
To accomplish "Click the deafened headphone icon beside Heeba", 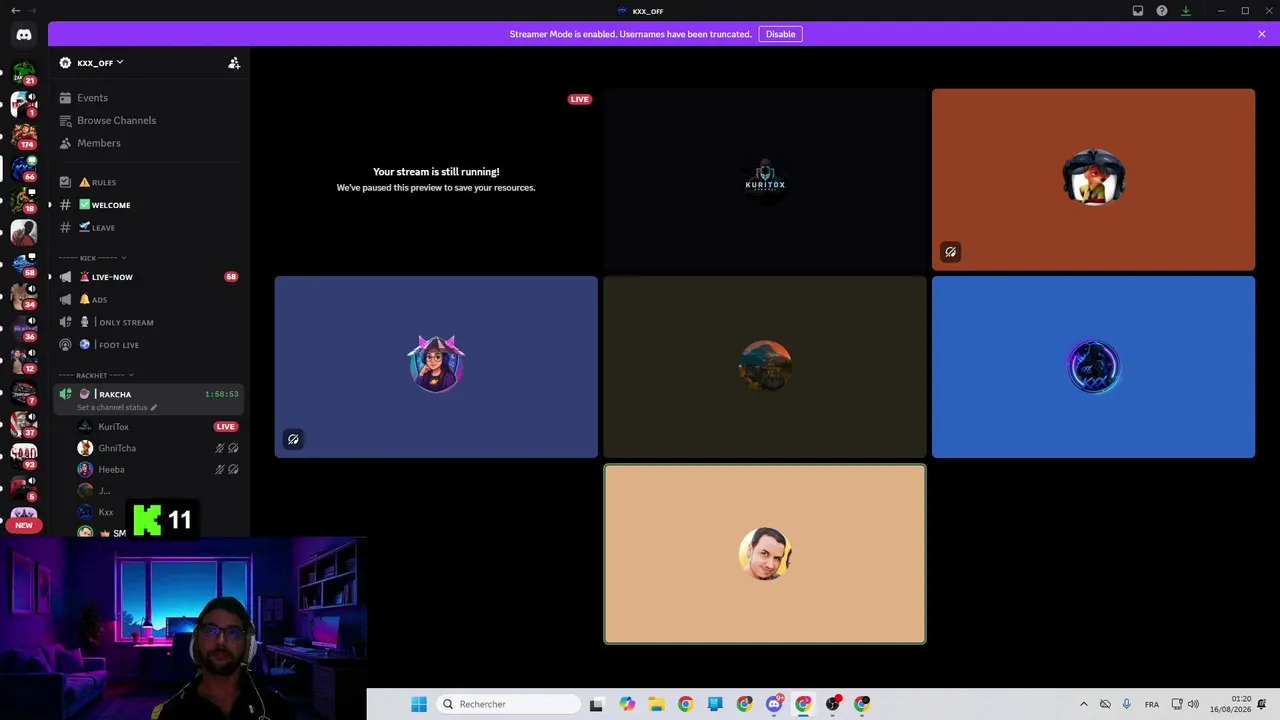I will pos(233,469).
